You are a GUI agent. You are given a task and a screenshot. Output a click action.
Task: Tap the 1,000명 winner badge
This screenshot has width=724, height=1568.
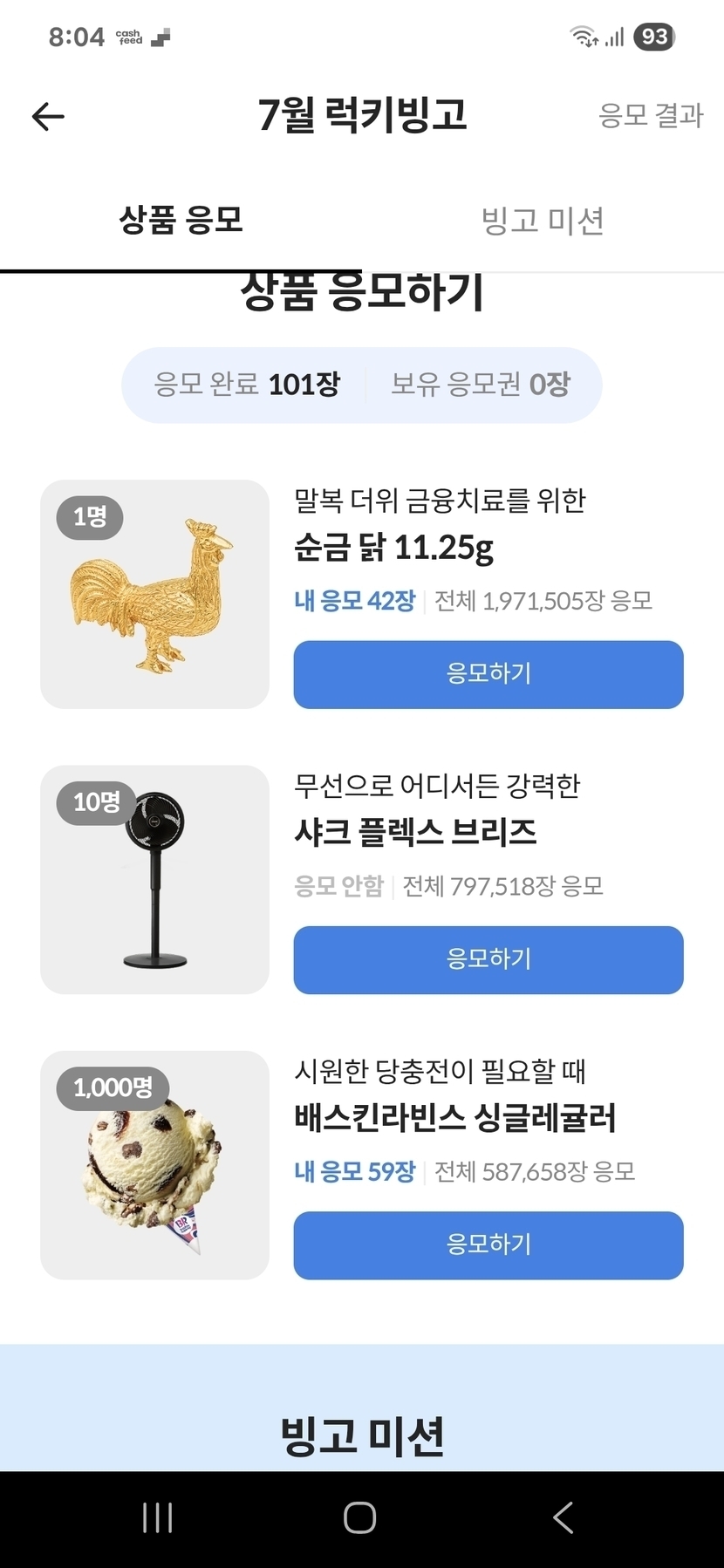pyautogui.click(x=113, y=1087)
